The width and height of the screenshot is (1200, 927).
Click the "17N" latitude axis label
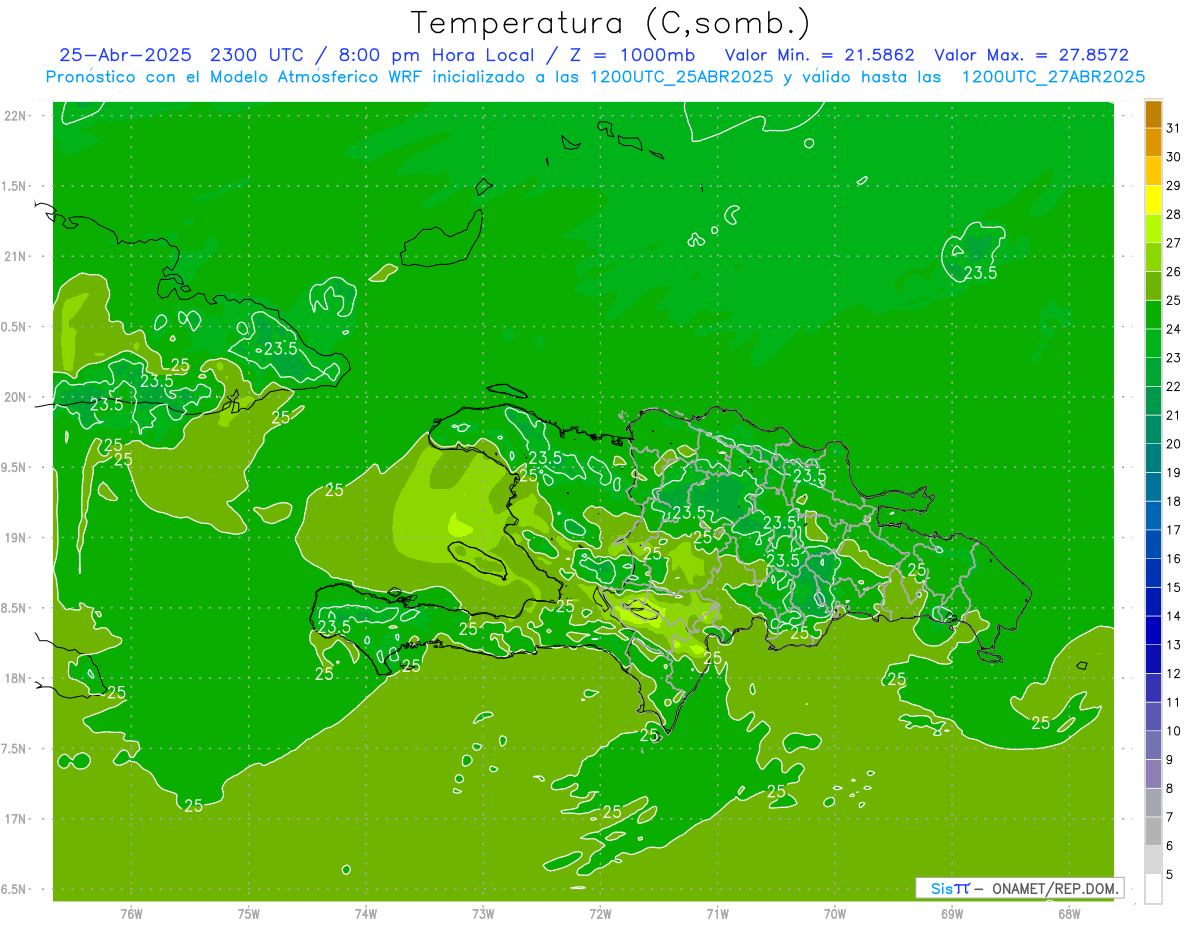[16, 819]
